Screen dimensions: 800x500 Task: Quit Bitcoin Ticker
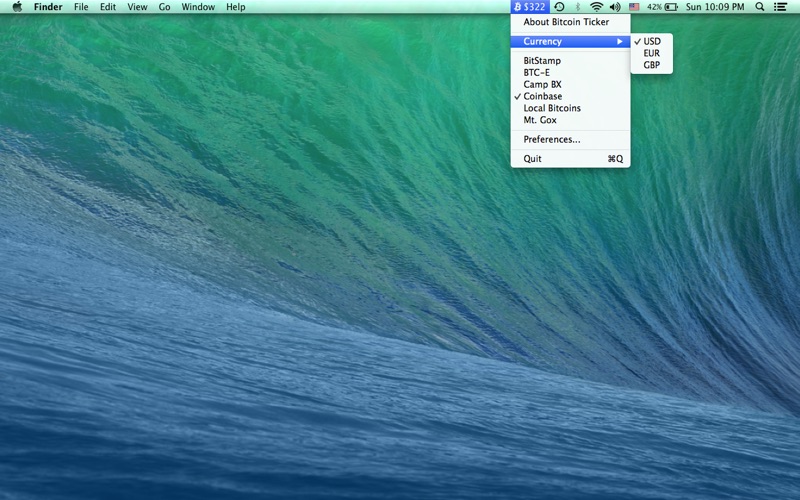(533, 159)
